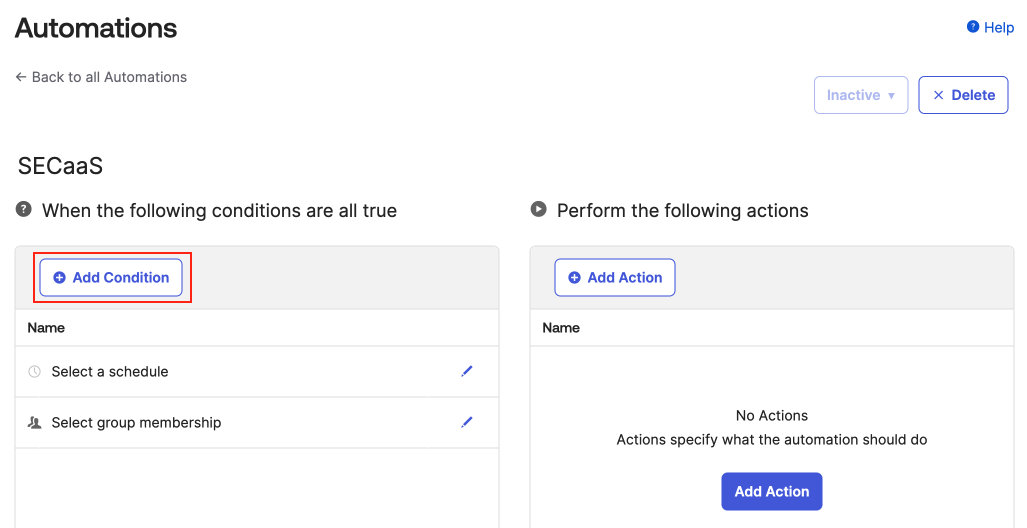Select the 'Select group membership' row
Image resolution: width=1027 pixels, height=528 pixels.
[136, 423]
